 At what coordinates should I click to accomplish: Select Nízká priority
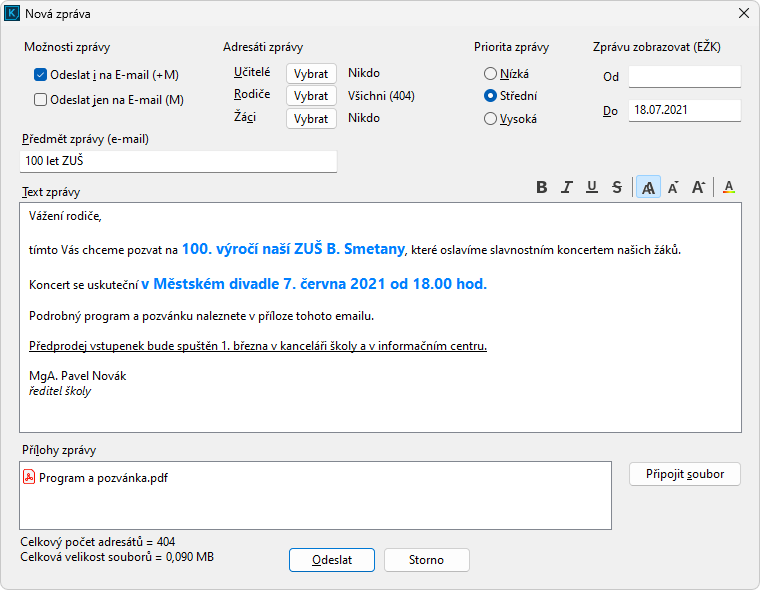click(x=490, y=73)
